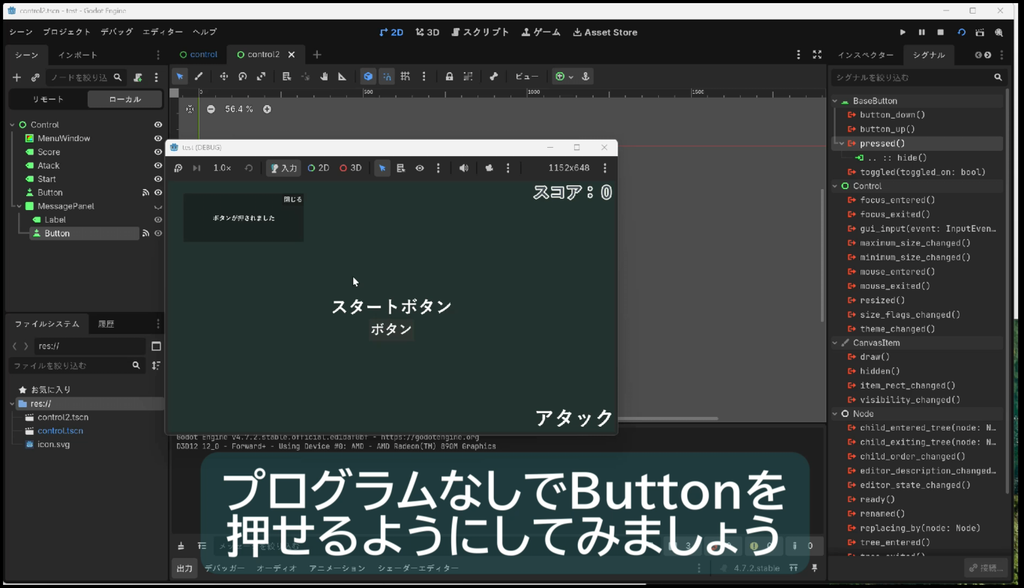1024x588 pixels.
Task: Run the project with play icon
Action: point(903,32)
